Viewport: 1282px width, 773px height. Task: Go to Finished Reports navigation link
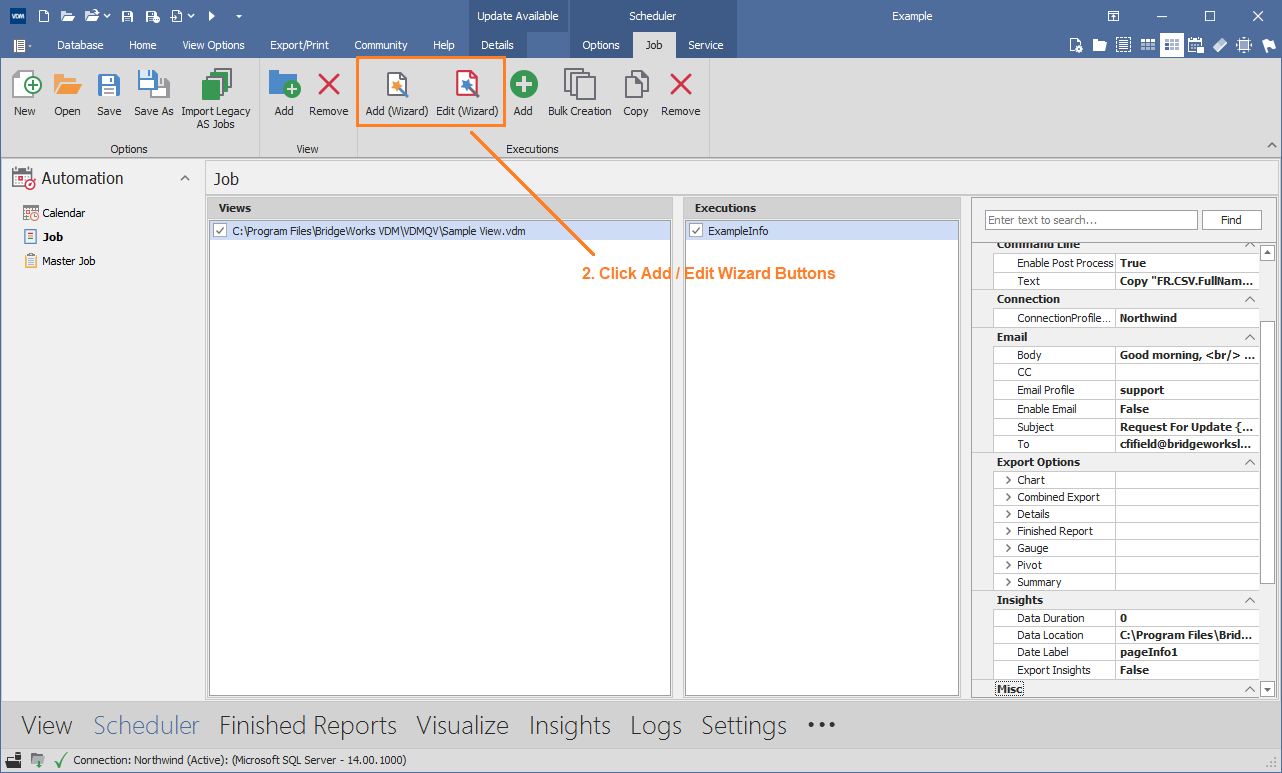click(308, 725)
